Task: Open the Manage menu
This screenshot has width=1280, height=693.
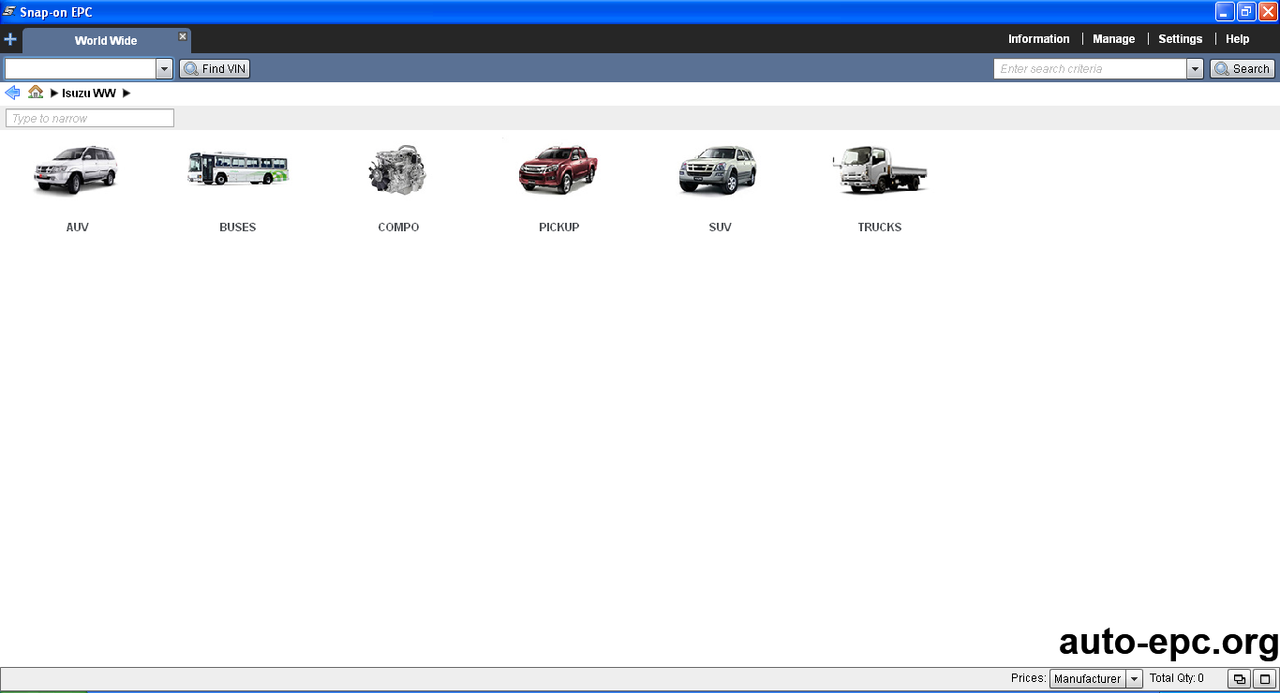Action: (x=1114, y=39)
